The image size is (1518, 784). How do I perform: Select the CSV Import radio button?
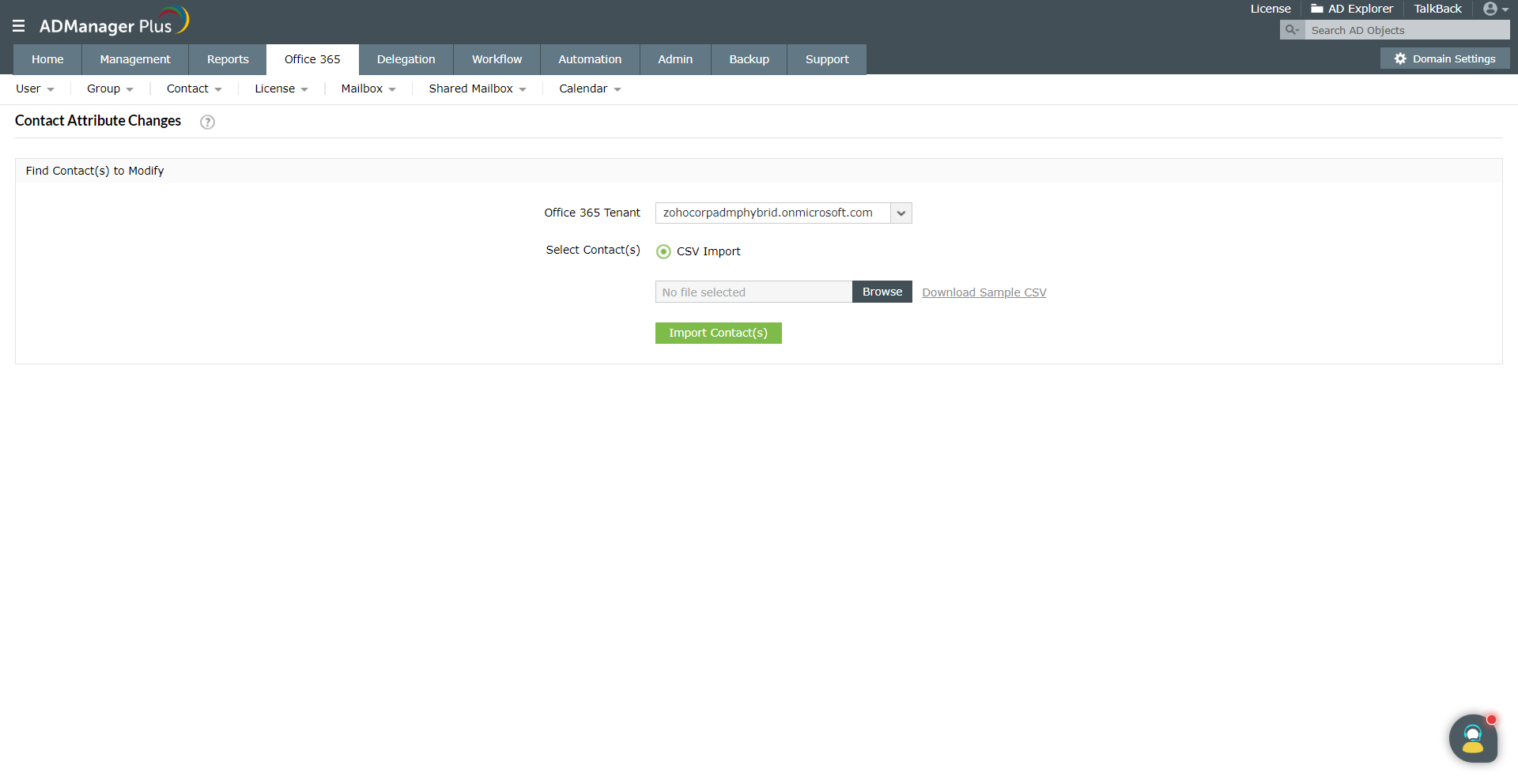[663, 251]
